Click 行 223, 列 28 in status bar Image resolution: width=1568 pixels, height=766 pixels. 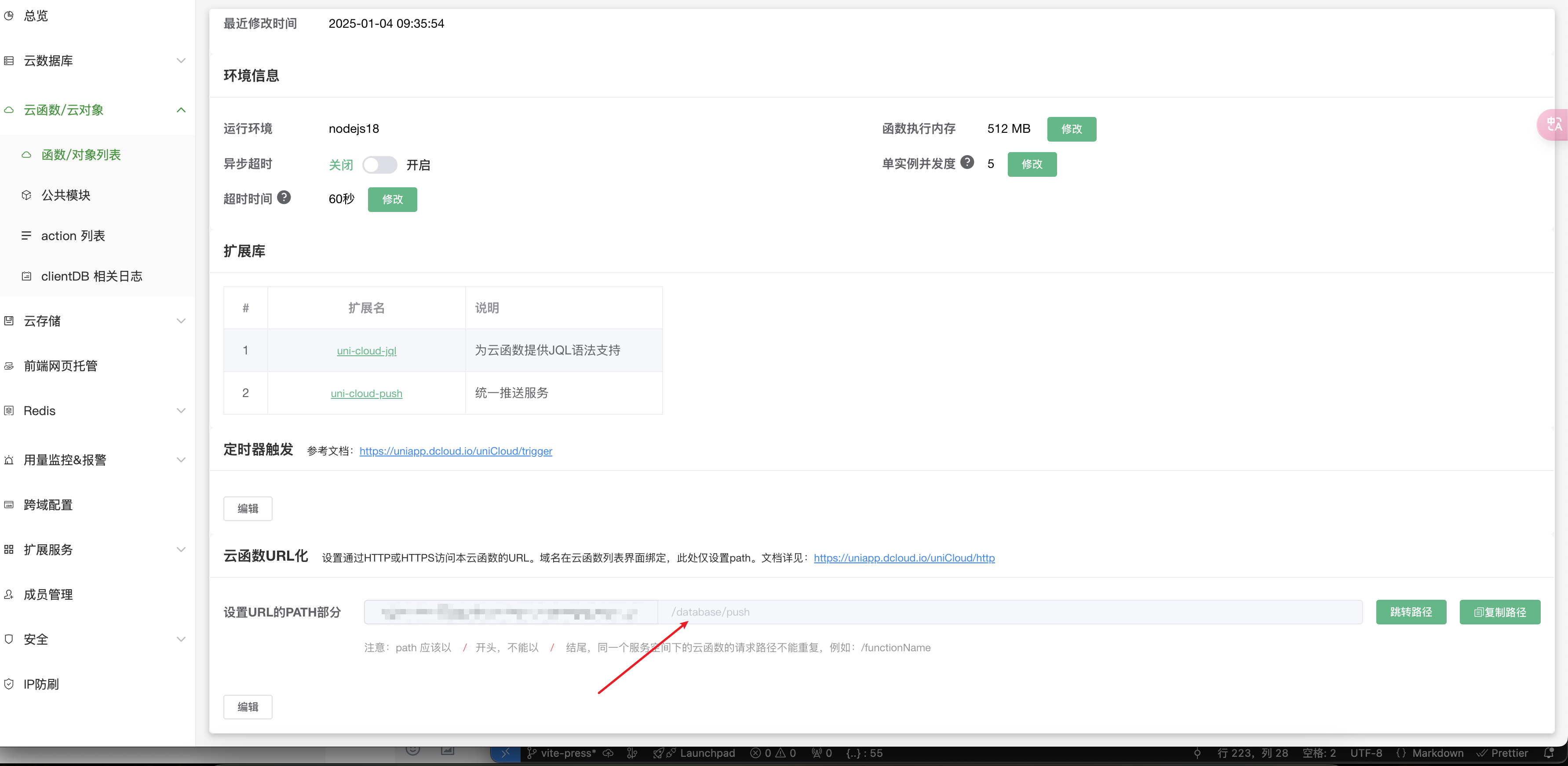1253,753
